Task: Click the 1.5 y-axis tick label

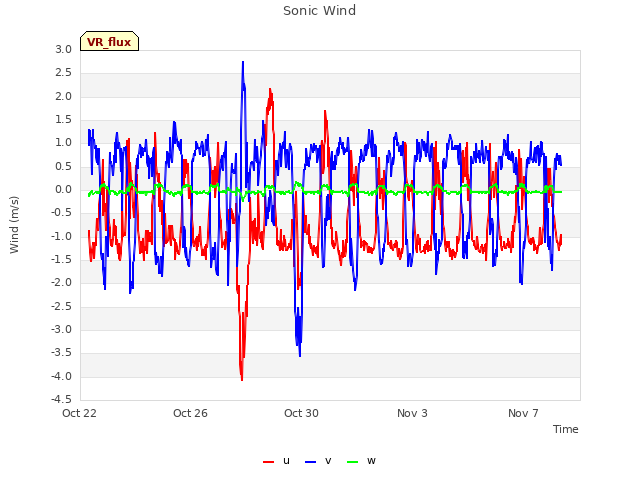Action: (64, 120)
